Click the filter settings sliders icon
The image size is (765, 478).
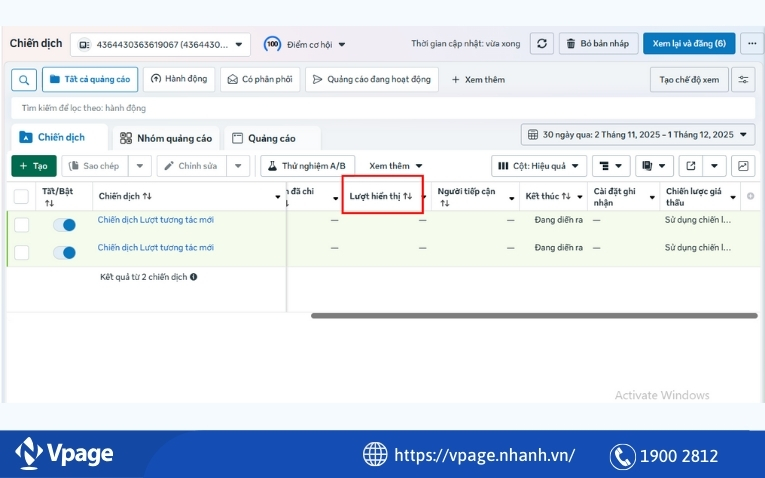743,79
